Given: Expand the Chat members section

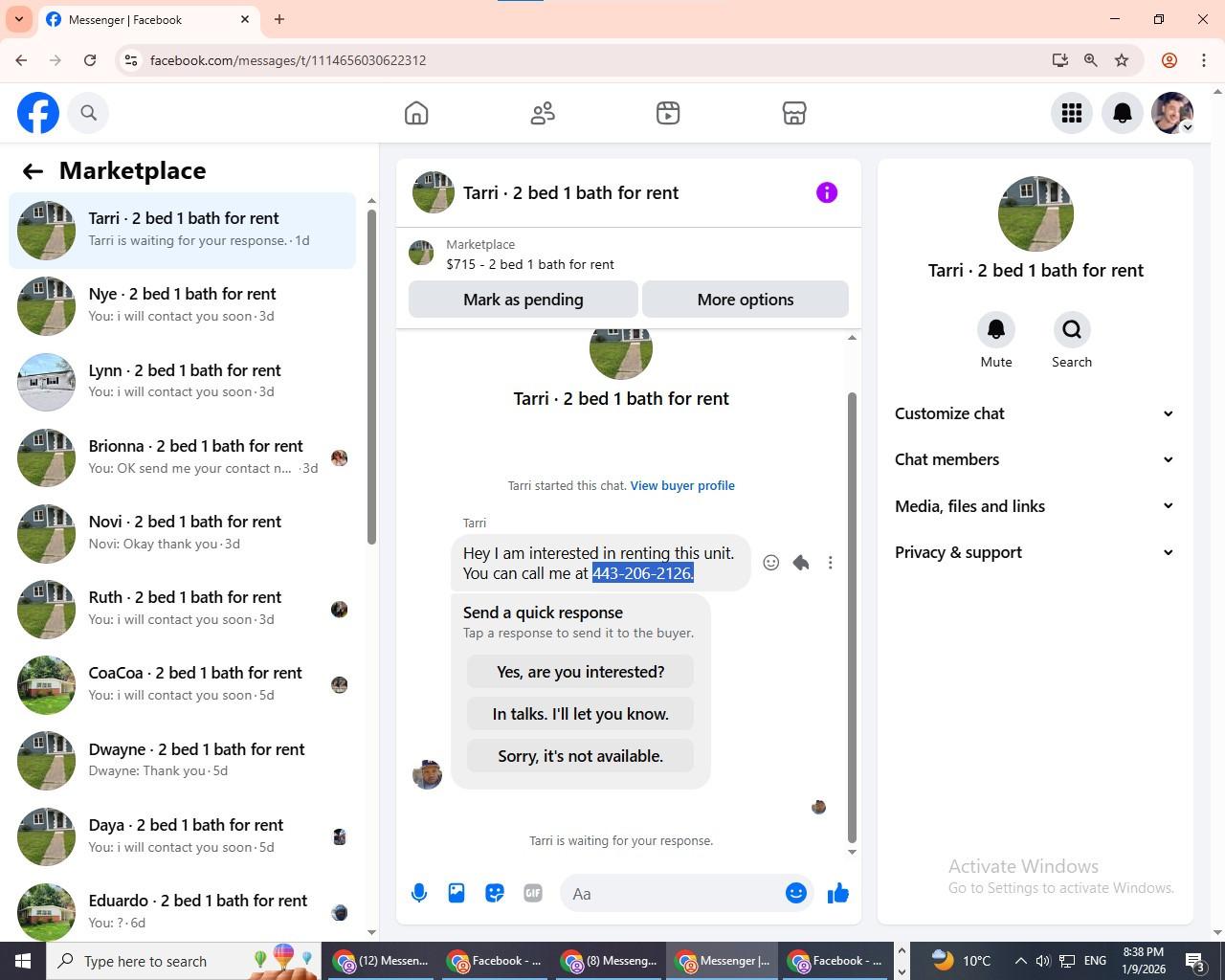Looking at the screenshot, I should point(1035,459).
